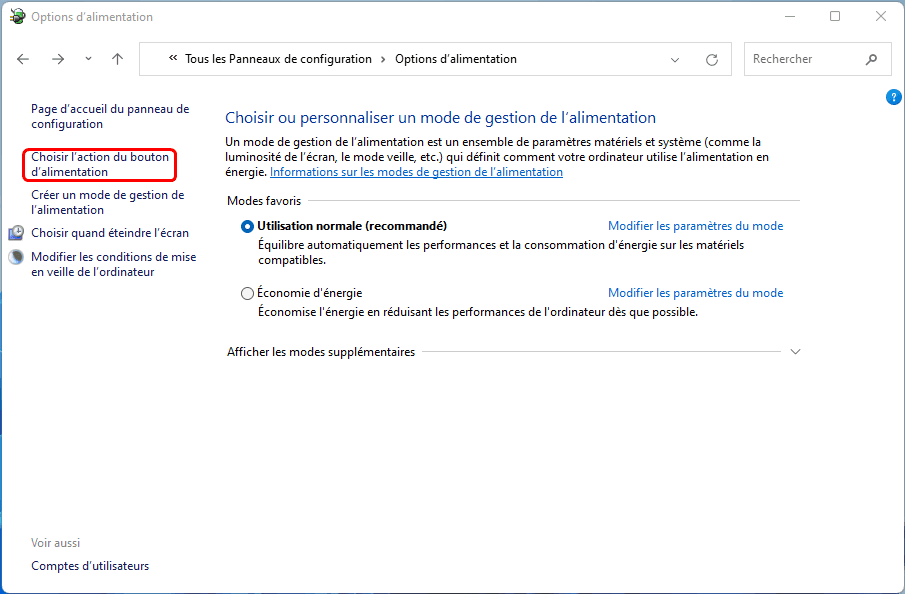Image resolution: width=905 pixels, height=594 pixels.
Task: Open Modifier les conditions de mise en veille
Action: click(114, 264)
